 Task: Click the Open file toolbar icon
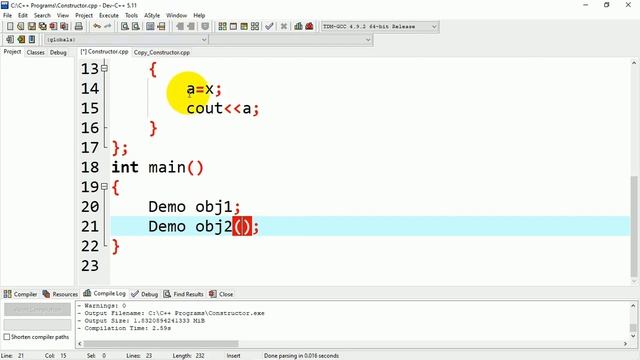point(20,27)
